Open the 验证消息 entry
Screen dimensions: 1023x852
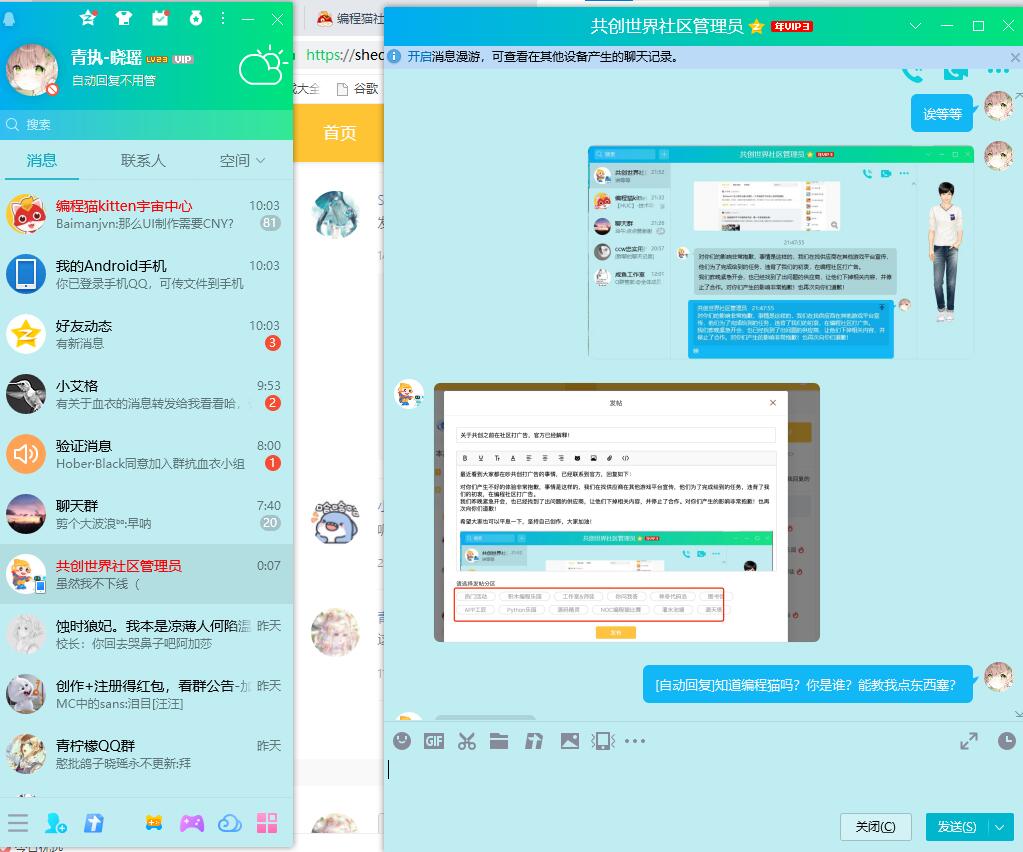click(146, 454)
